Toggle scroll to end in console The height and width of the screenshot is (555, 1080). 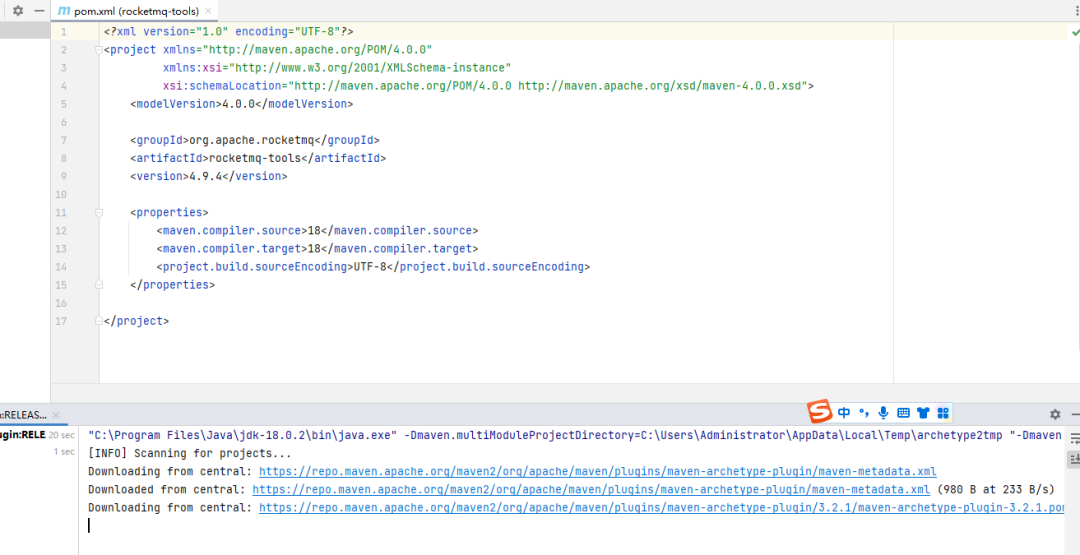[x=1074, y=459]
